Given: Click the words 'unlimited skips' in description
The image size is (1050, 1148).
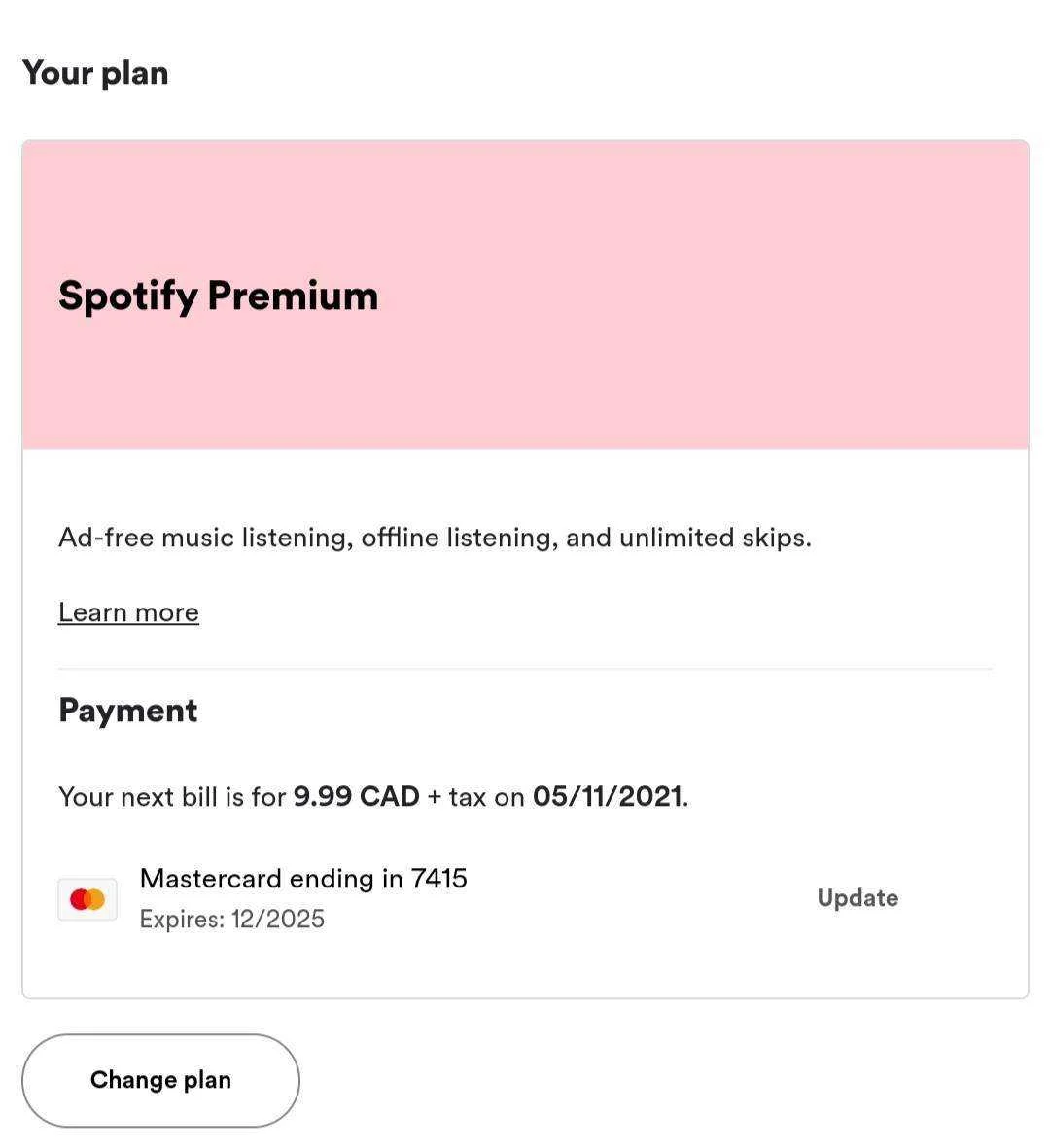Looking at the screenshot, I should [x=713, y=539].
